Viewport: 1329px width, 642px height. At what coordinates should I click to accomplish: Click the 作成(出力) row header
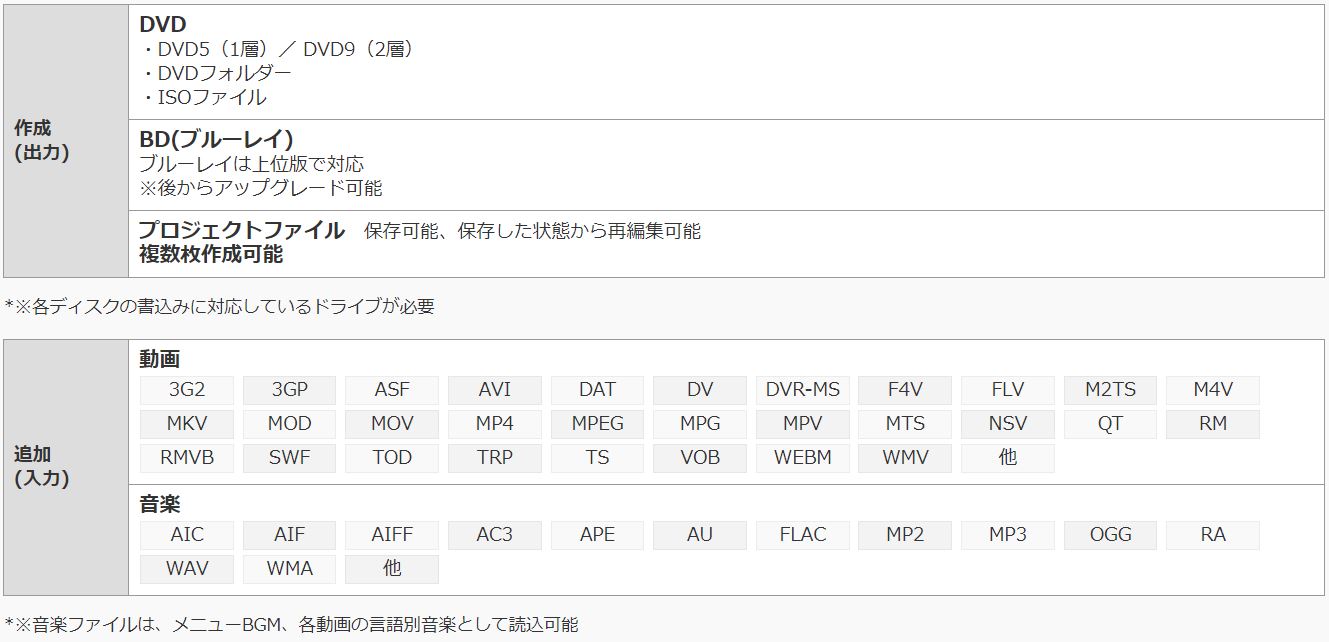tap(66, 141)
